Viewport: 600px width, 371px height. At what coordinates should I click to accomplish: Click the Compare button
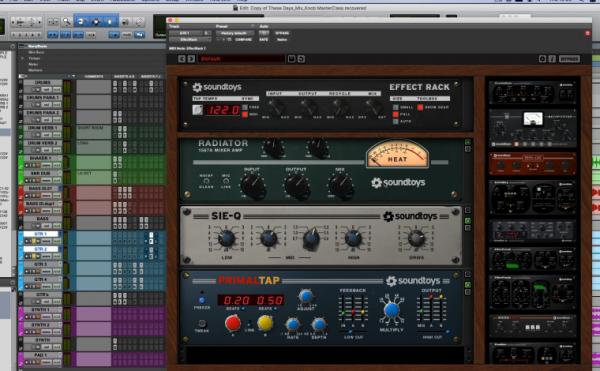[243, 39]
